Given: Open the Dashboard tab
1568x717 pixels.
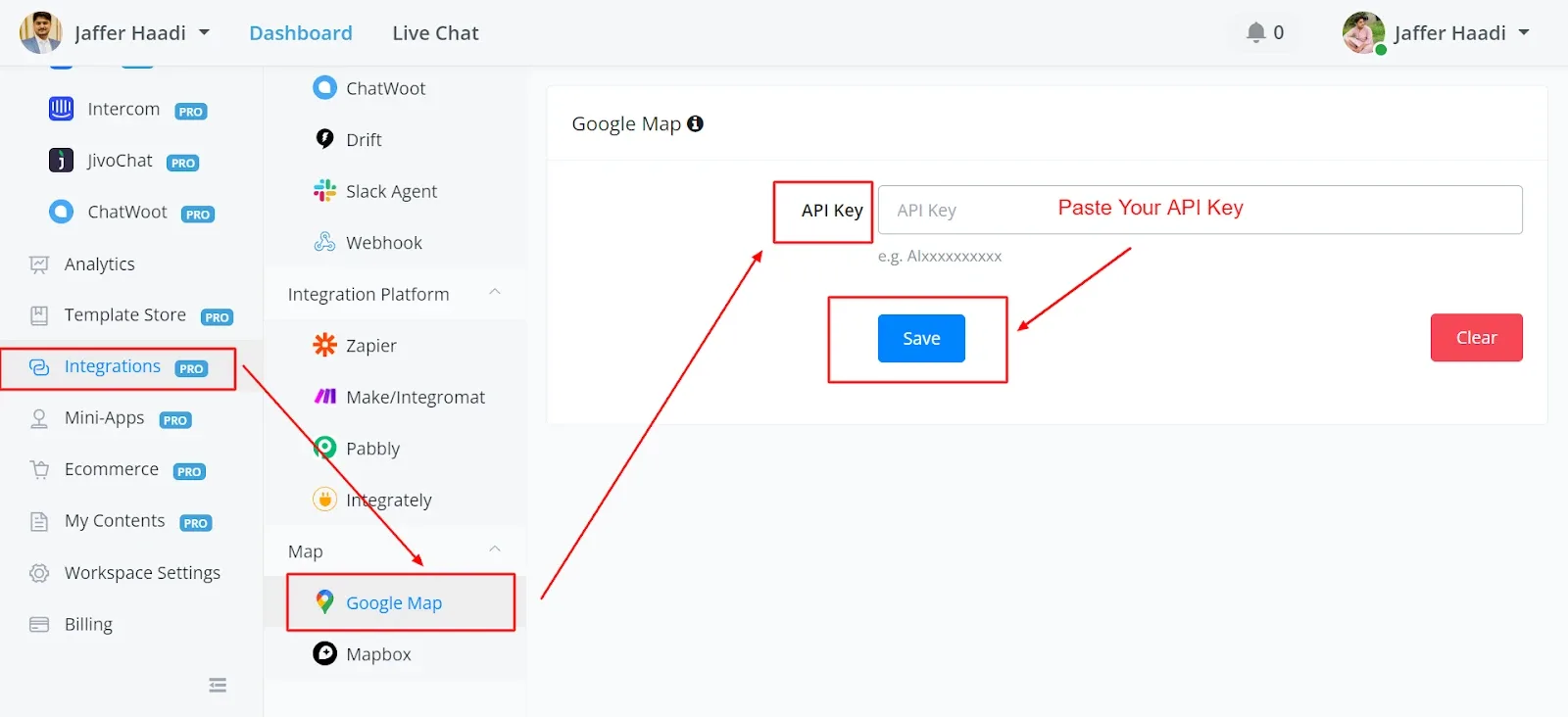Looking at the screenshot, I should (301, 33).
